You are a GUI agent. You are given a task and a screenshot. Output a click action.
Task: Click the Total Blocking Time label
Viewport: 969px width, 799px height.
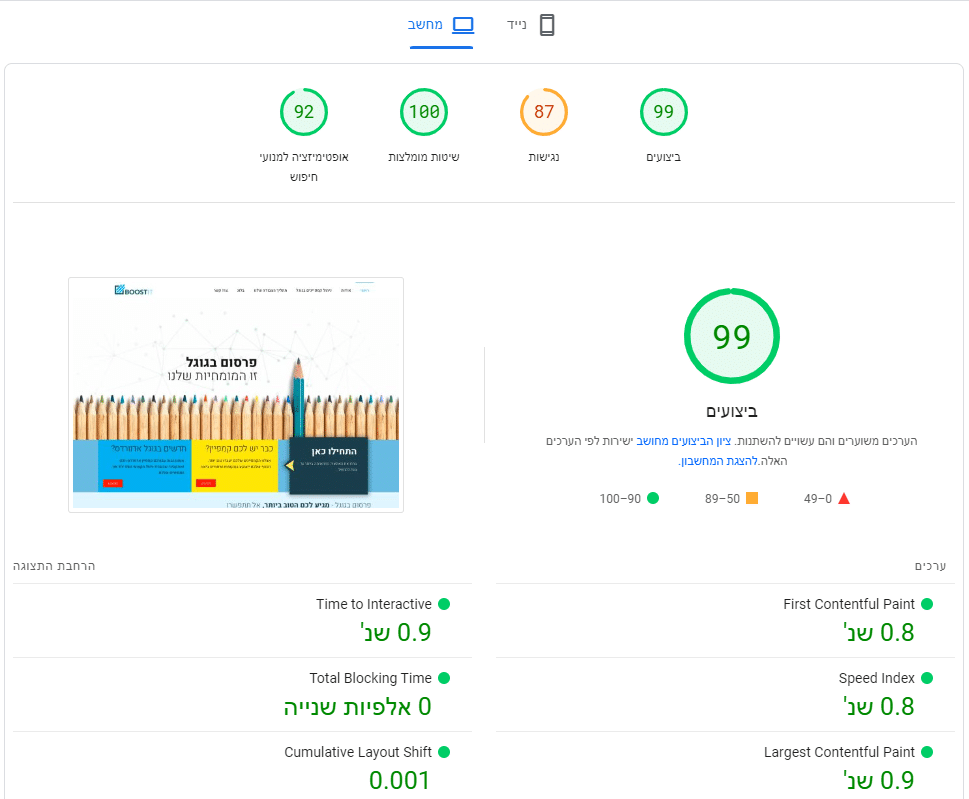(370, 678)
